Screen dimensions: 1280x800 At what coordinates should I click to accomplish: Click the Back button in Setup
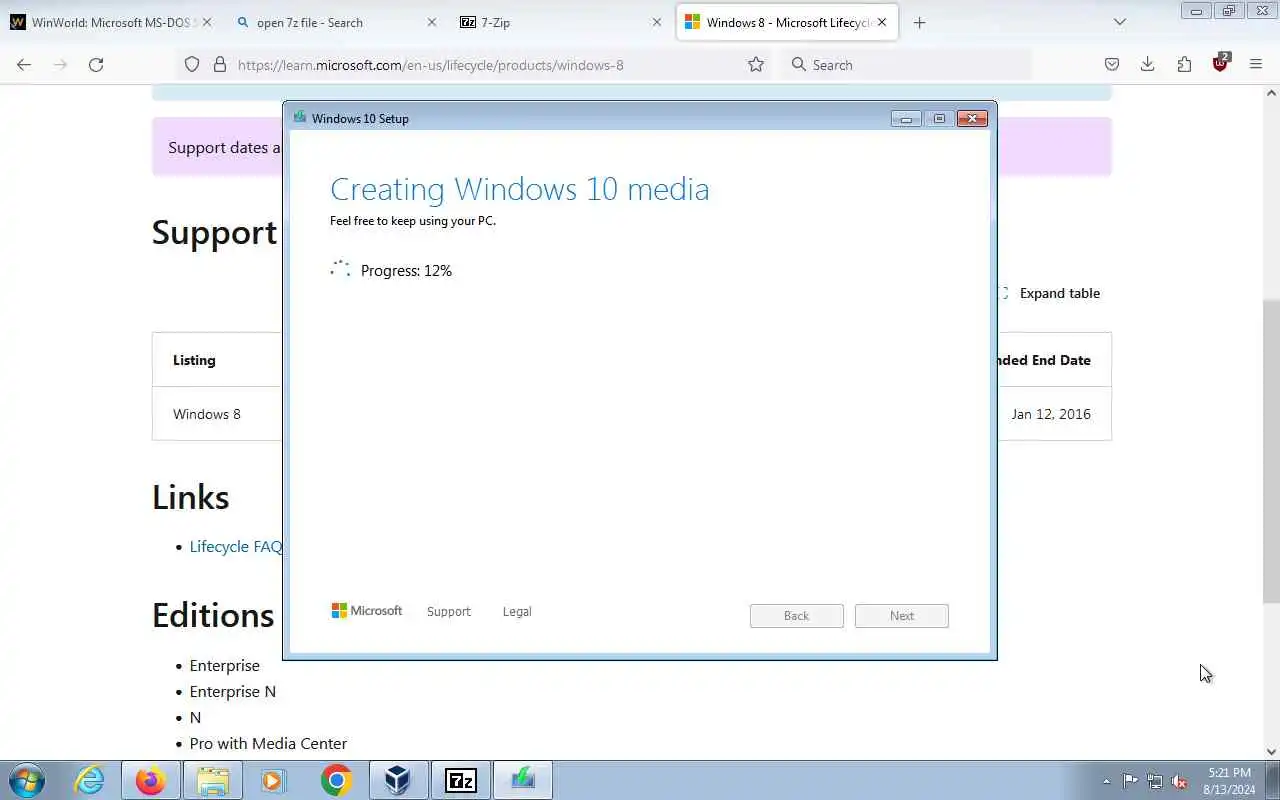point(796,615)
